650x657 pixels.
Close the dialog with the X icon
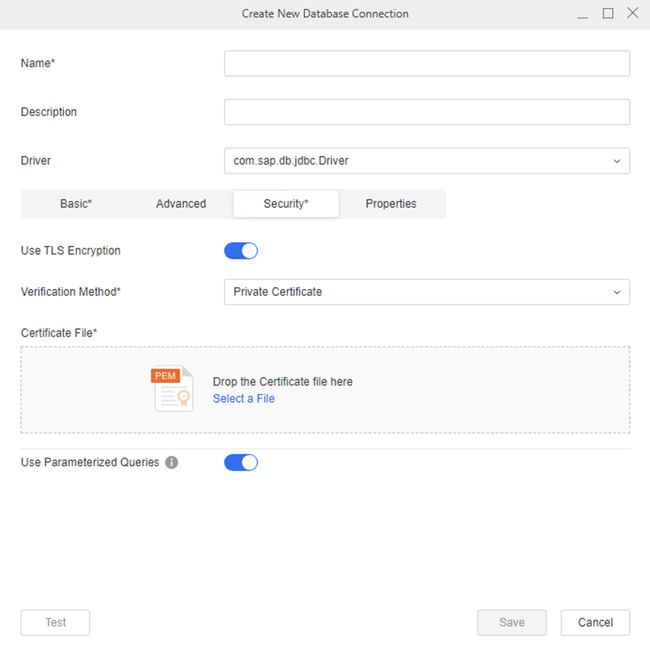(632, 14)
